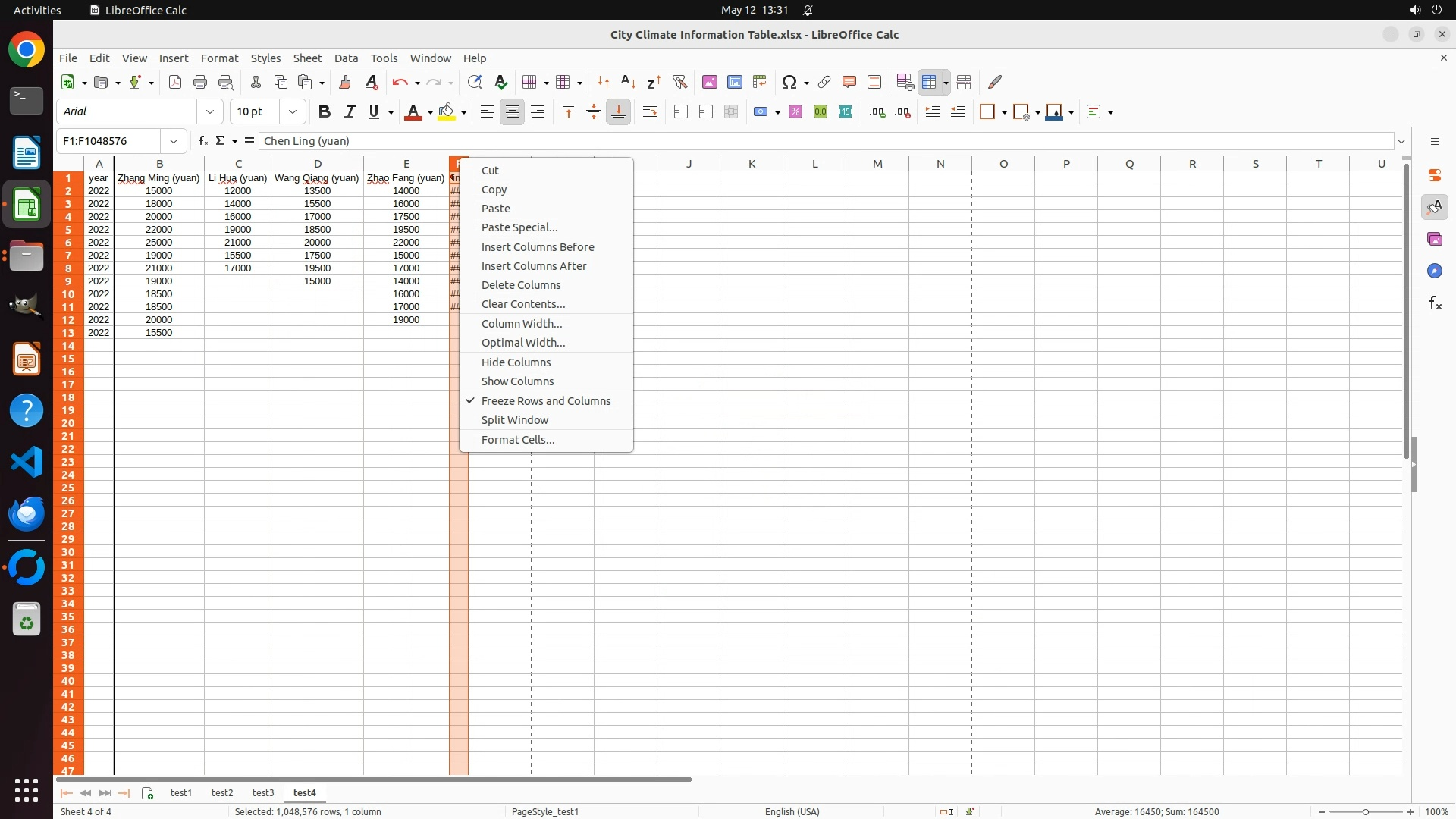1456x819 pixels.
Task: Toggle Bold formatting
Action: click(325, 112)
